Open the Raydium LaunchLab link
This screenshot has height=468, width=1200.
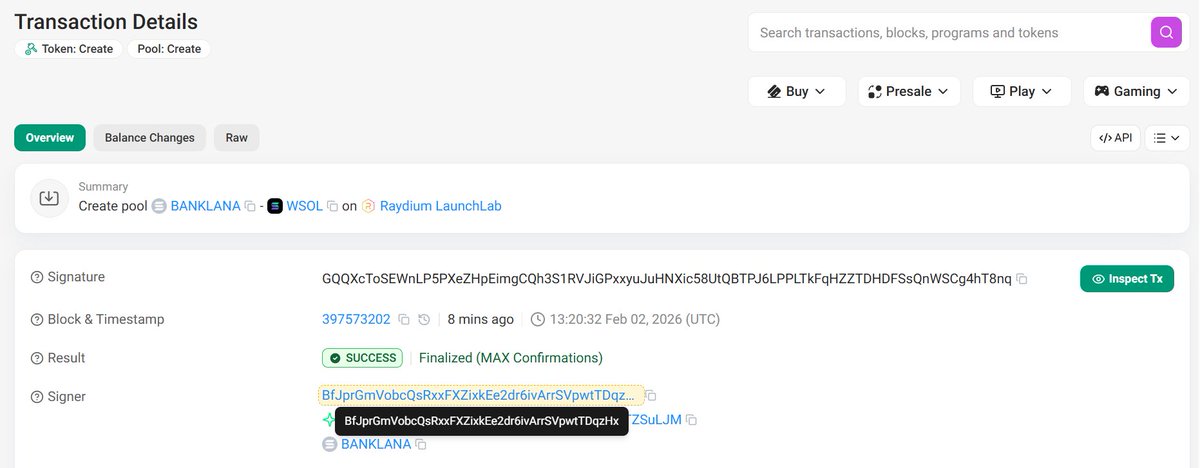coord(440,206)
